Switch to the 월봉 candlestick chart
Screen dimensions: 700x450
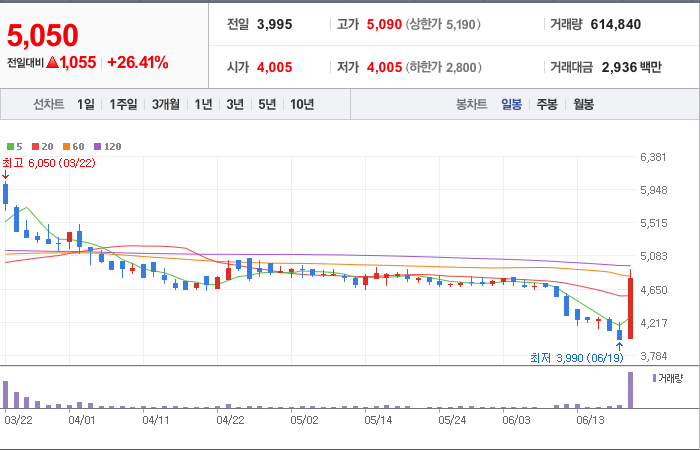pyautogui.click(x=583, y=104)
